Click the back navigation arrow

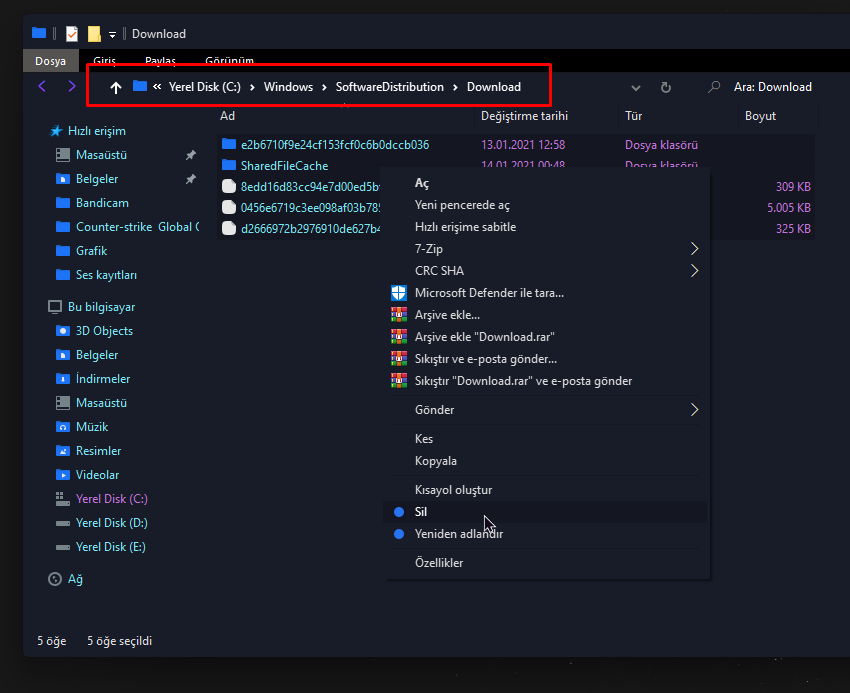(42, 87)
